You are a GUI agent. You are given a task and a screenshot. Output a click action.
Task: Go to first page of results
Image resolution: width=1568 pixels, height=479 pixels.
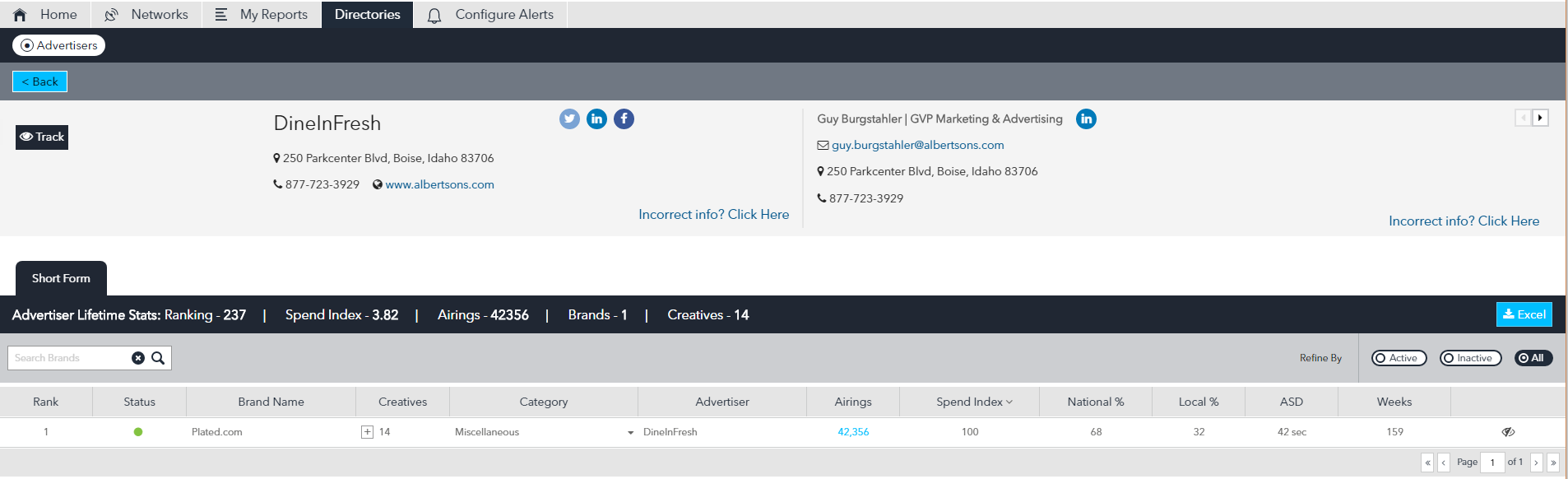(1427, 463)
